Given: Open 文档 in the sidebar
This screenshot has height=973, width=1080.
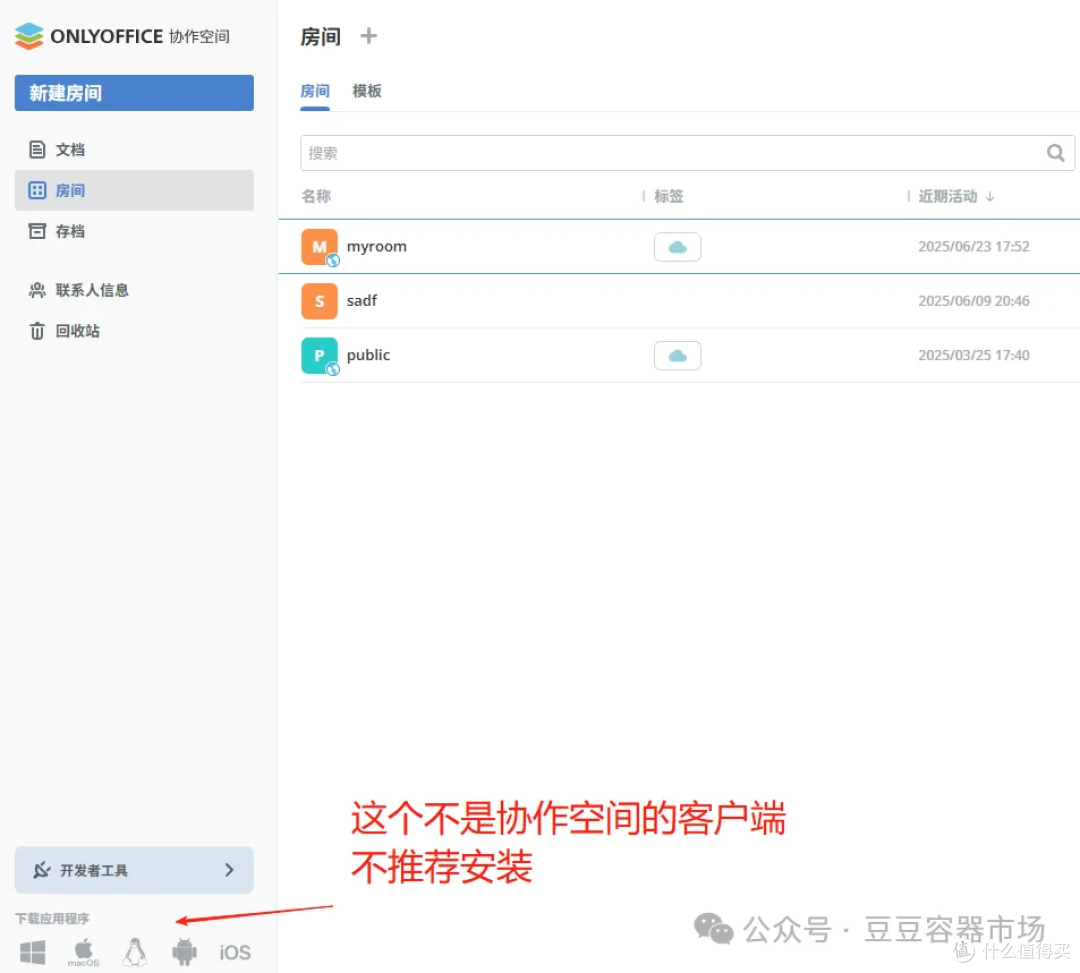Looking at the screenshot, I should click(134, 149).
